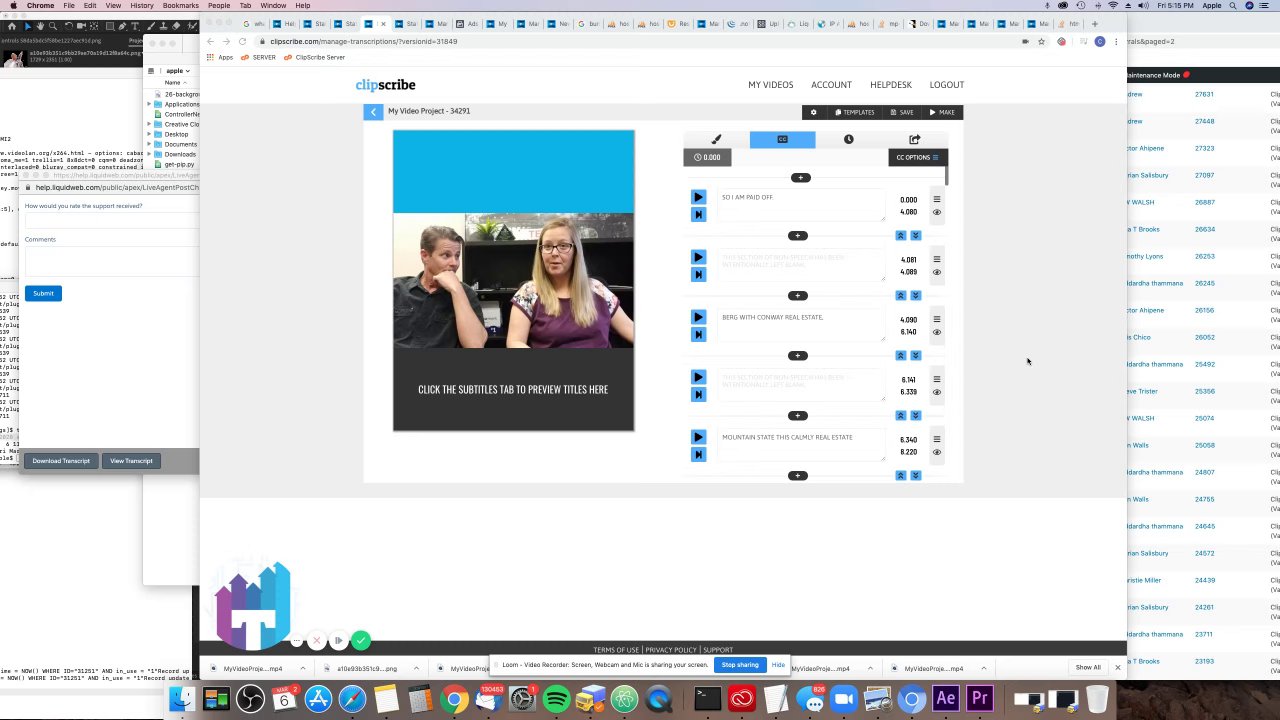
Task: Open the clock timing tab
Action: pyautogui.click(x=848, y=139)
